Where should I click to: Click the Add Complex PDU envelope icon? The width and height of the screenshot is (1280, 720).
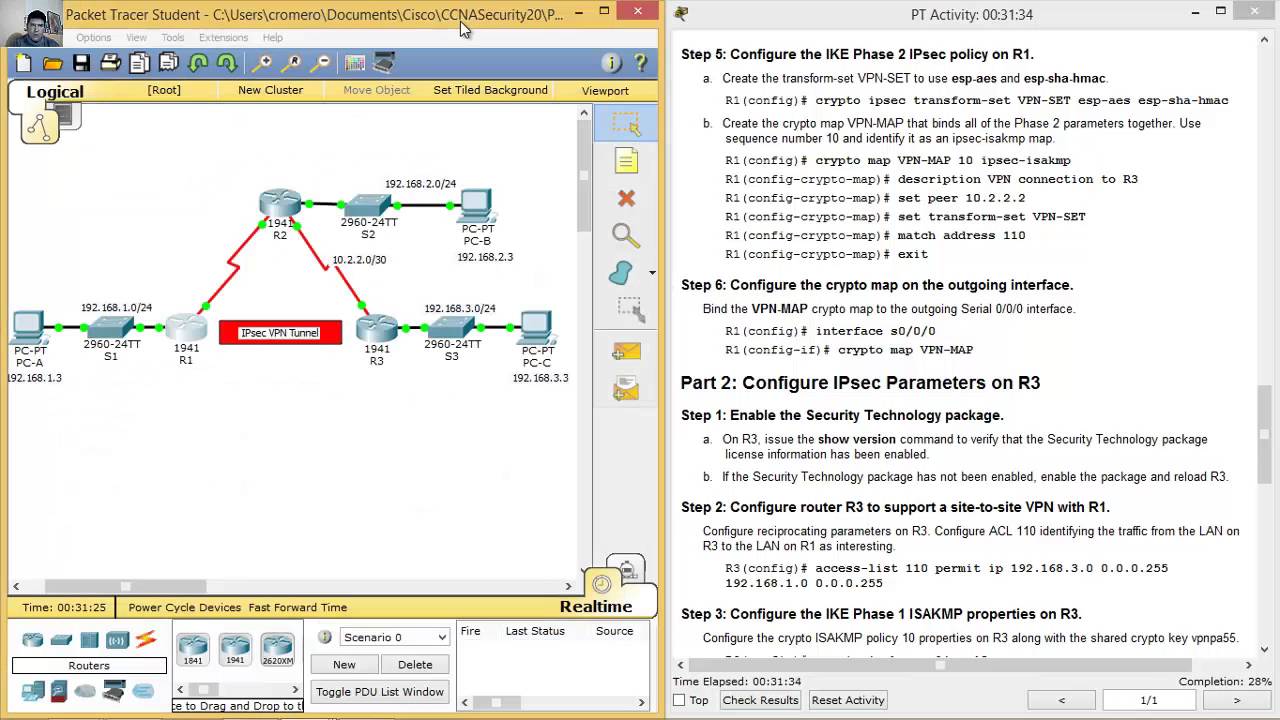(x=626, y=388)
